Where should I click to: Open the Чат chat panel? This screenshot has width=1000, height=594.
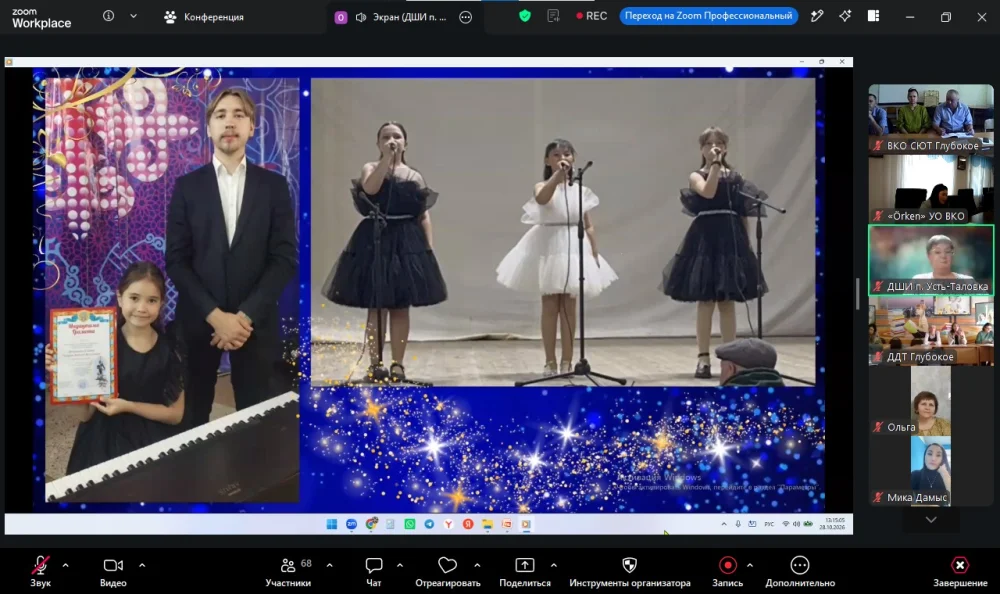click(374, 571)
